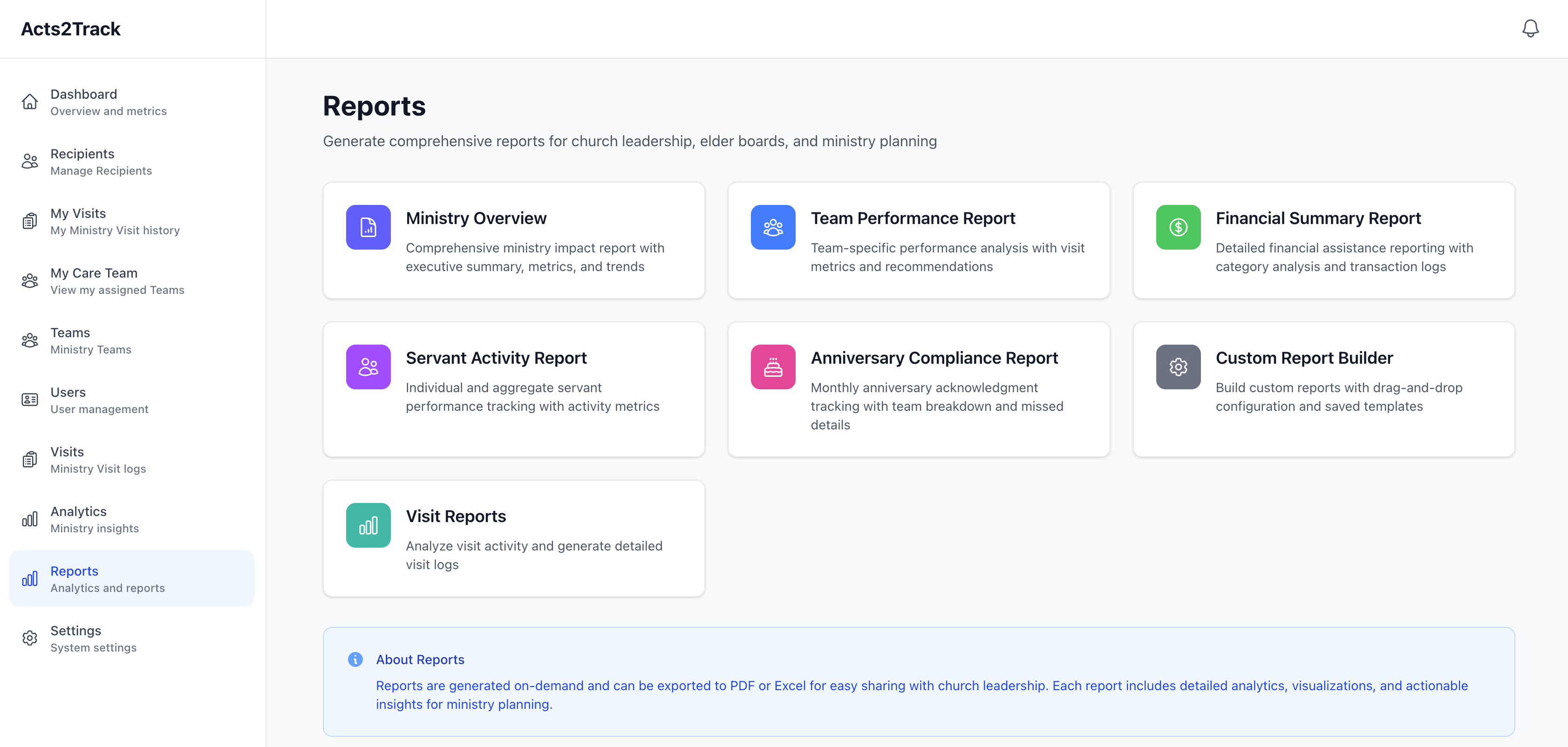Select the Dashboard home icon in sidebar
This screenshot has width=1568, height=747.
pos(30,102)
